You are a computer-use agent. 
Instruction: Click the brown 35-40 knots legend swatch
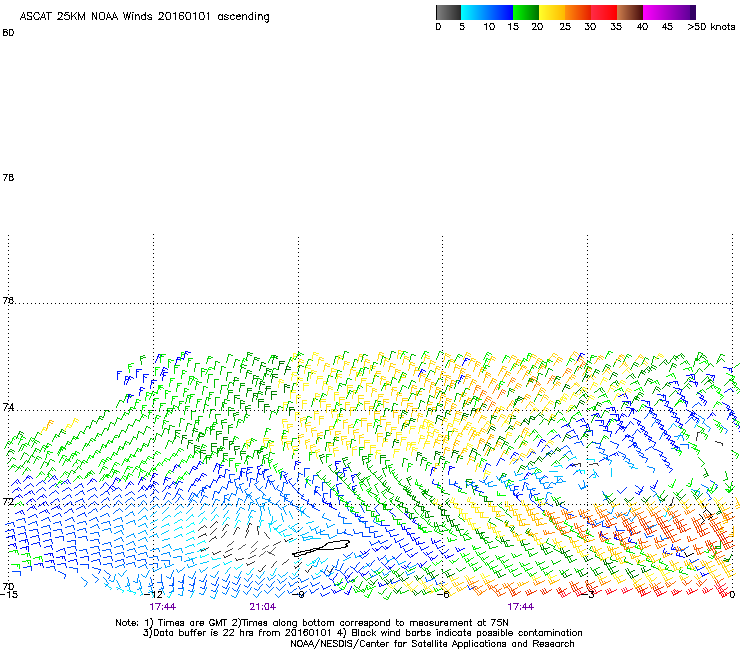tap(630, 12)
